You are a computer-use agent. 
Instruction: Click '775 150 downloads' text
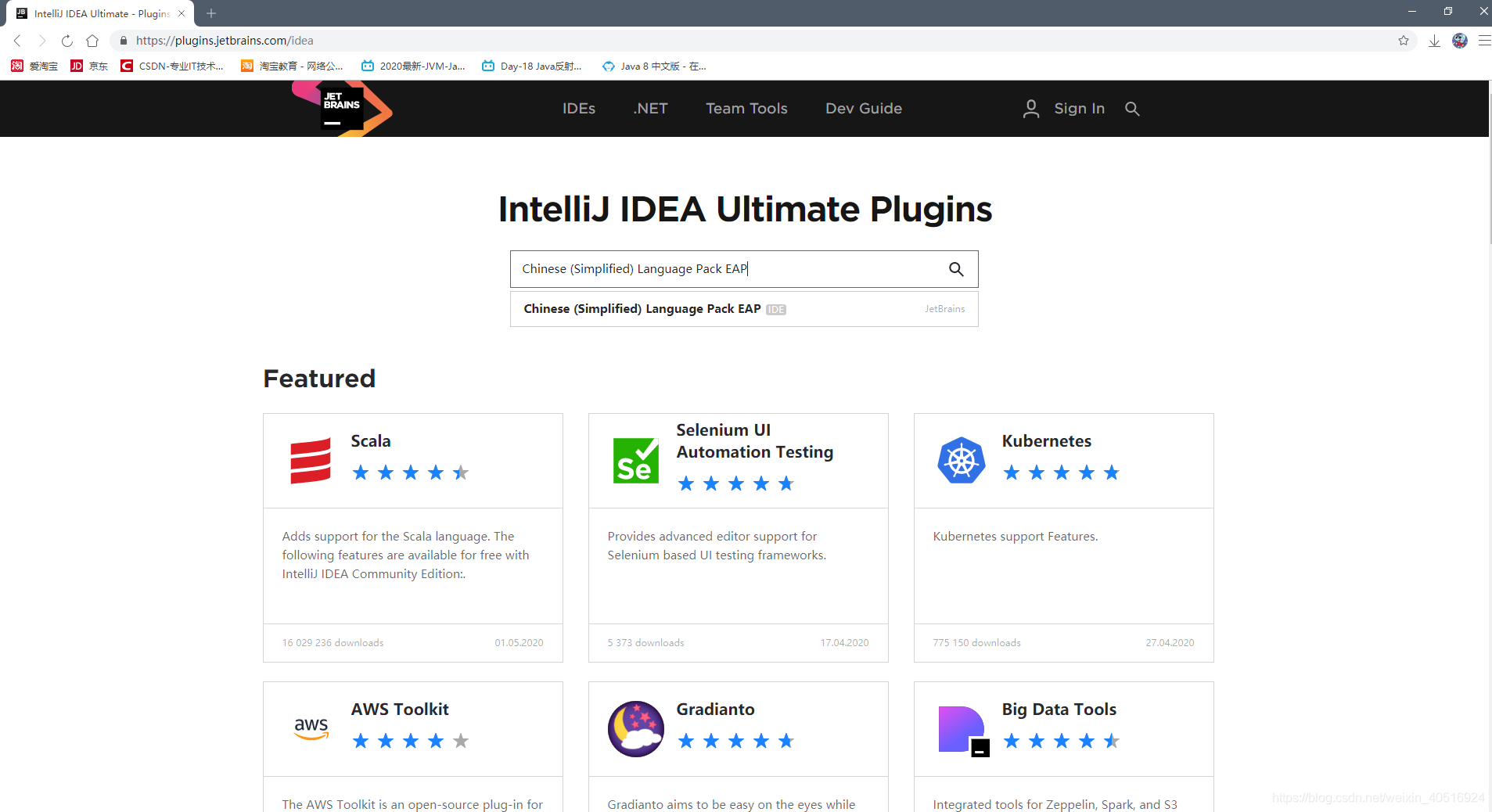[x=976, y=643]
